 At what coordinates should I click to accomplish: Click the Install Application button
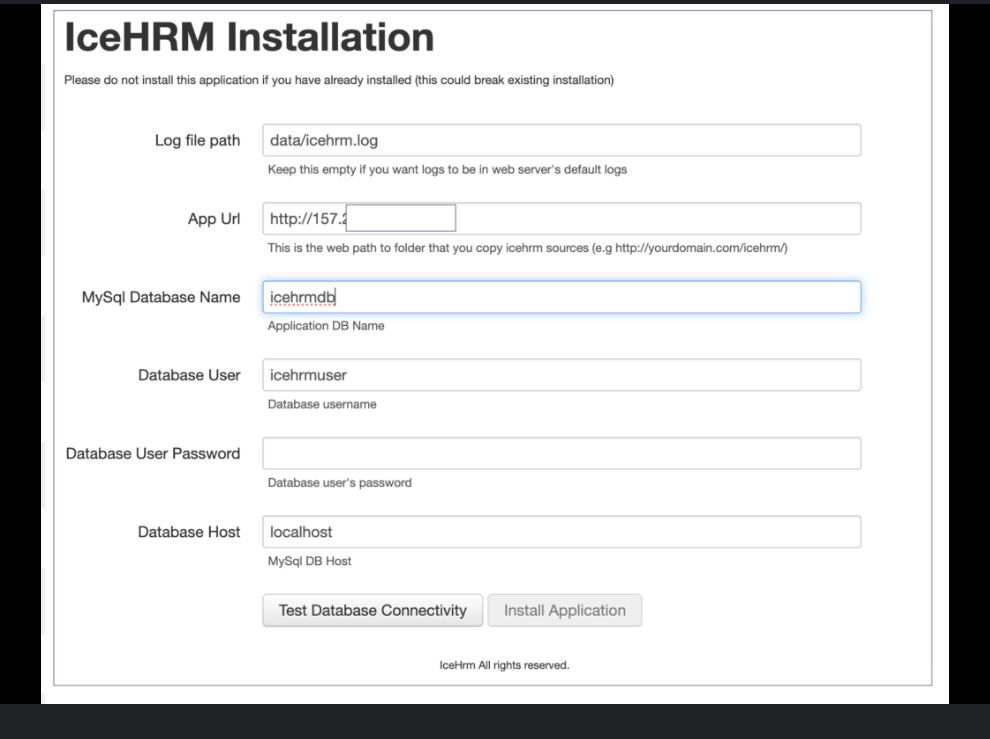[x=564, y=610]
